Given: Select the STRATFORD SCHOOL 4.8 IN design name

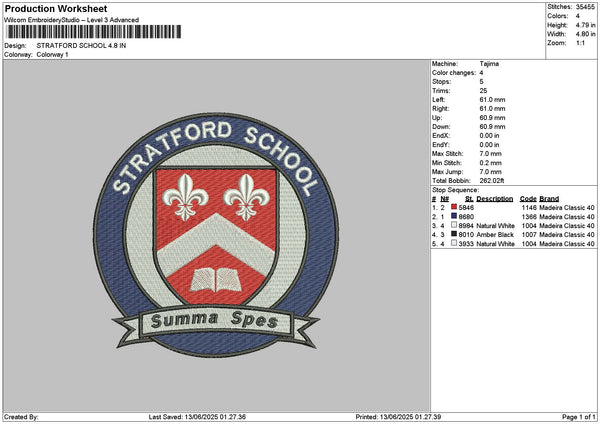Looking at the screenshot, I should (x=82, y=46).
